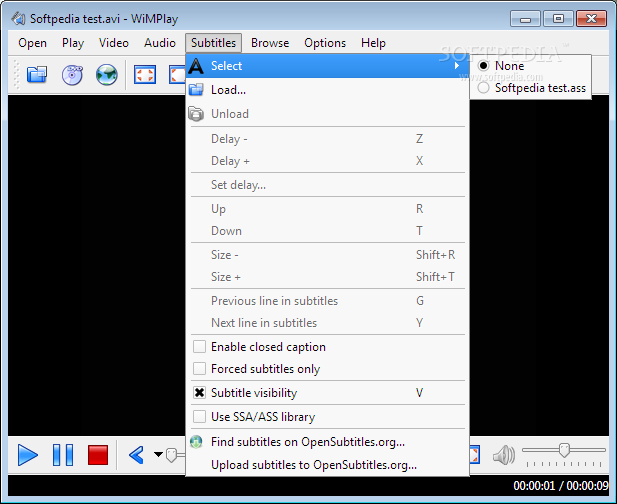The height and width of the screenshot is (504, 617).
Task: Open the Audio menu
Action: pyautogui.click(x=160, y=43)
